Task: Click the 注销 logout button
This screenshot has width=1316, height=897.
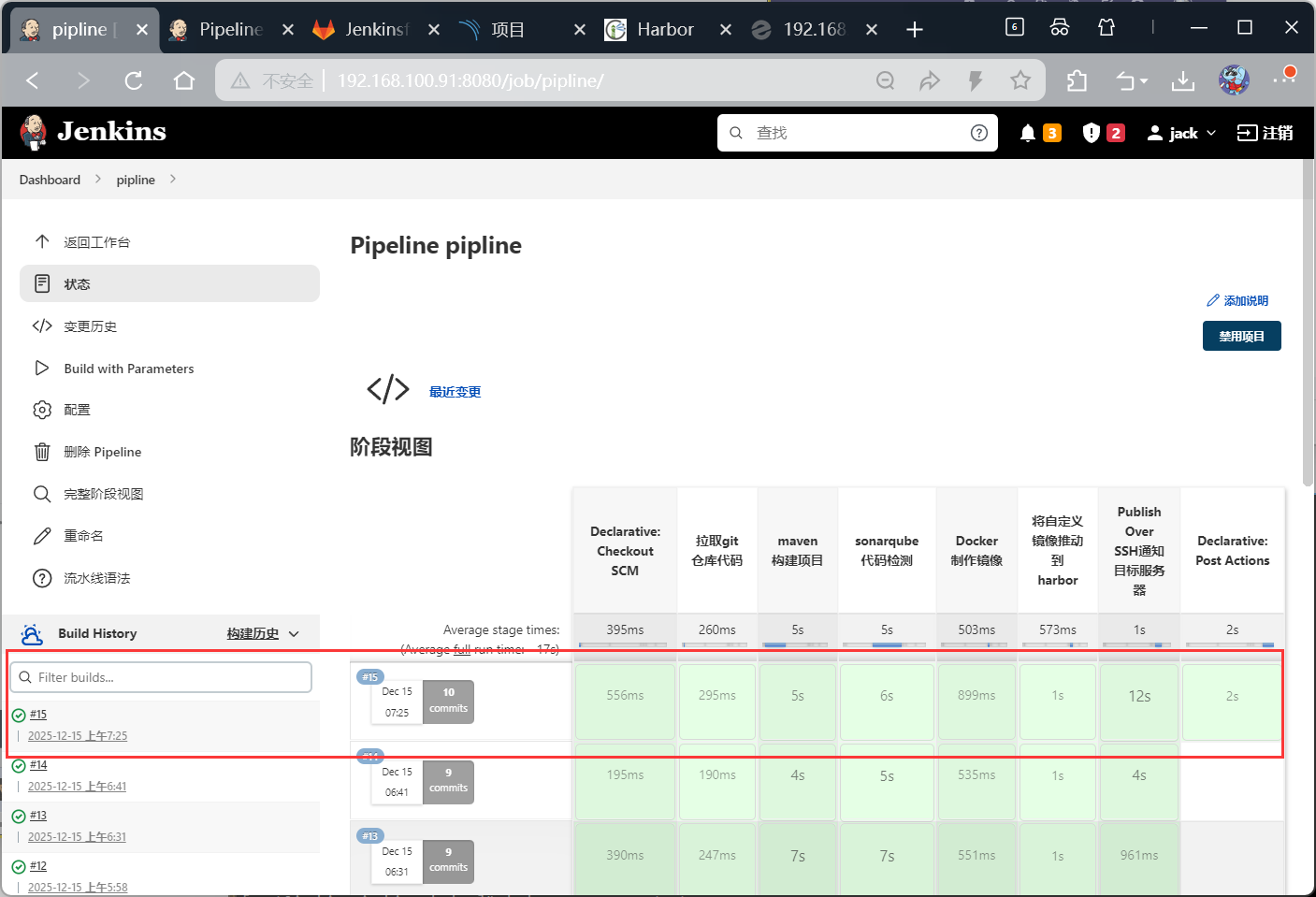Action: point(1265,133)
